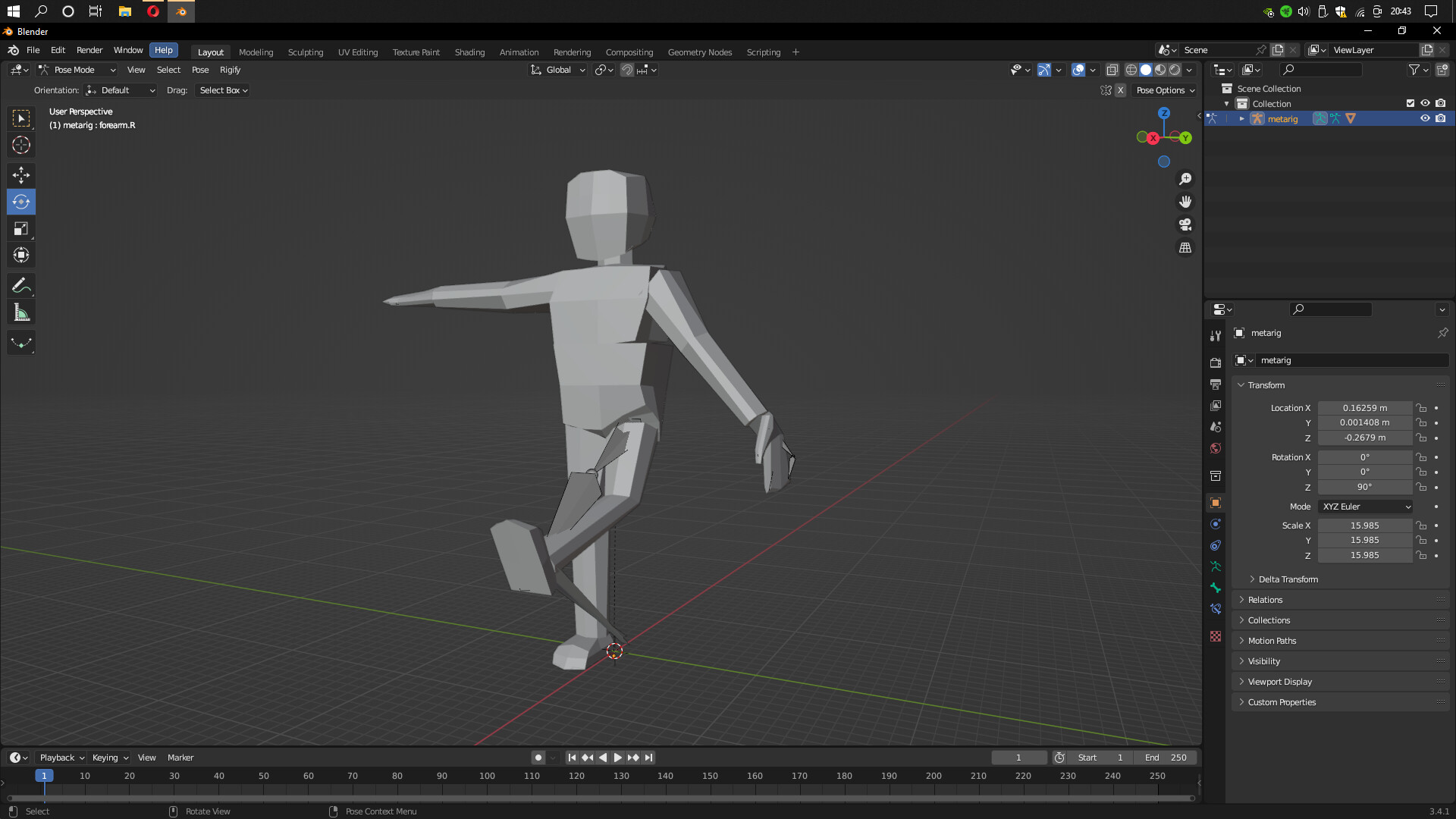The width and height of the screenshot is (1456, 819).
Task: Pick the combined Transform tool
Action: pyautogui.click(x=21, y=255)
